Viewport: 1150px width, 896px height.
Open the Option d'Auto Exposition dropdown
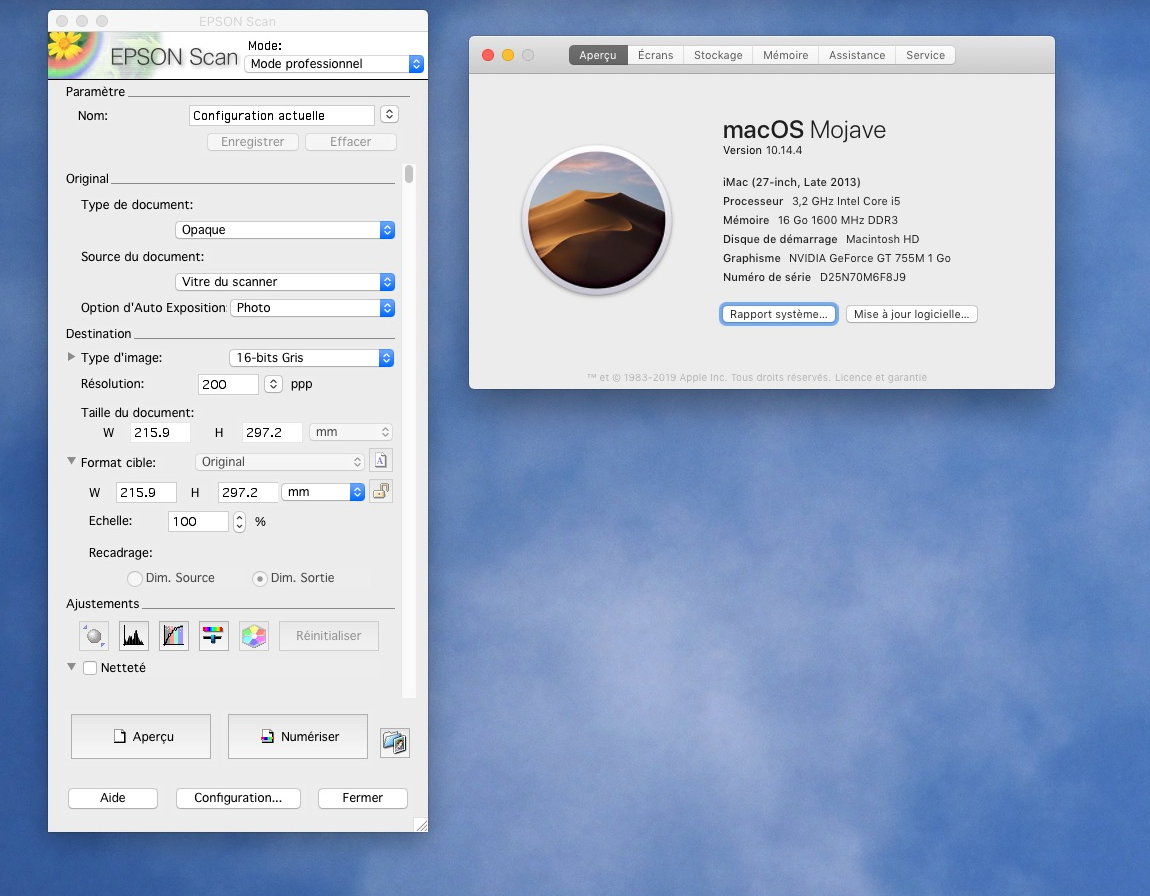pos(312,308)
